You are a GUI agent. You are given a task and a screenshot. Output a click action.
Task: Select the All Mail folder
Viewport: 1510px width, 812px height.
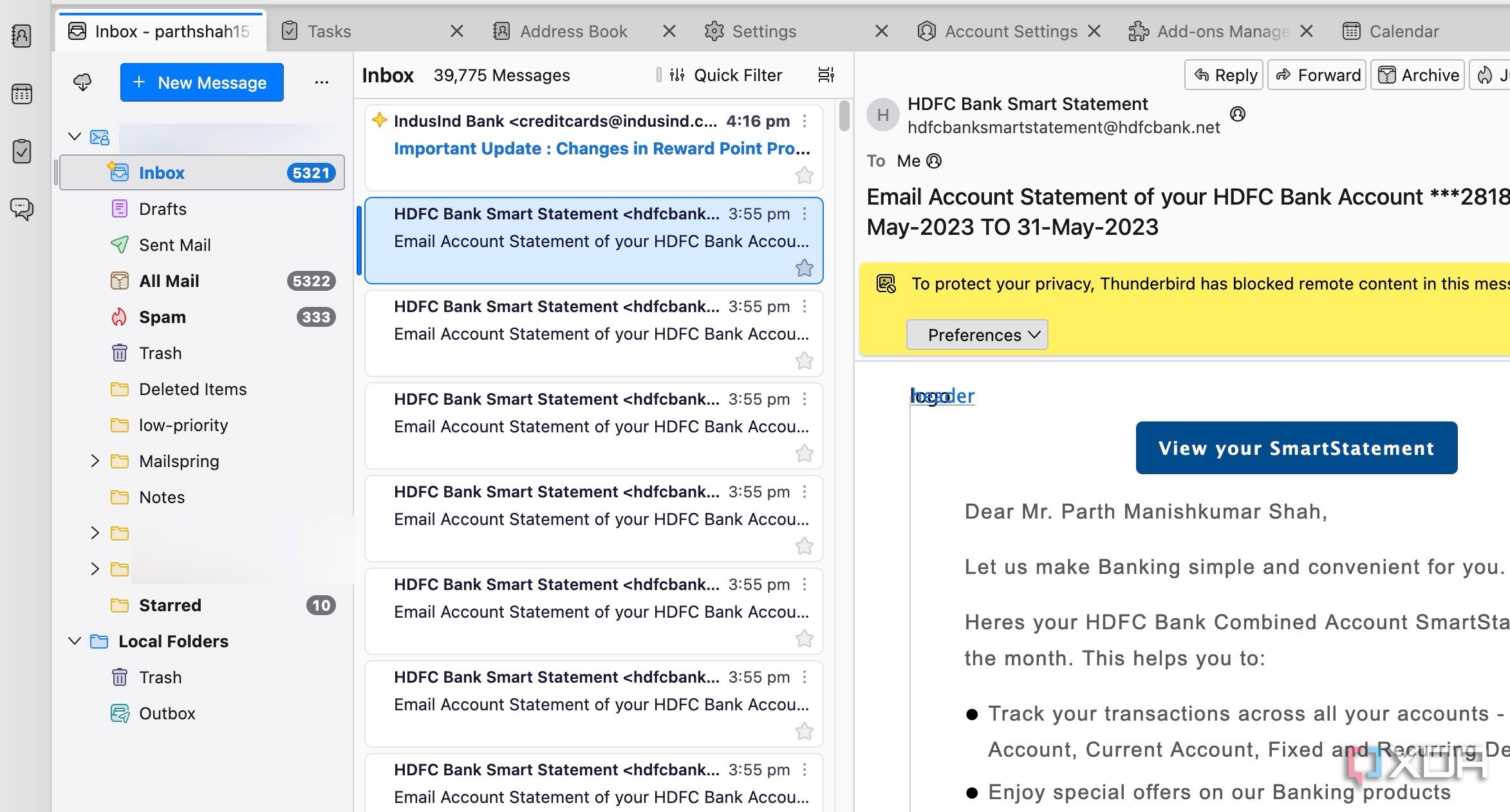(x=201, y=281)
